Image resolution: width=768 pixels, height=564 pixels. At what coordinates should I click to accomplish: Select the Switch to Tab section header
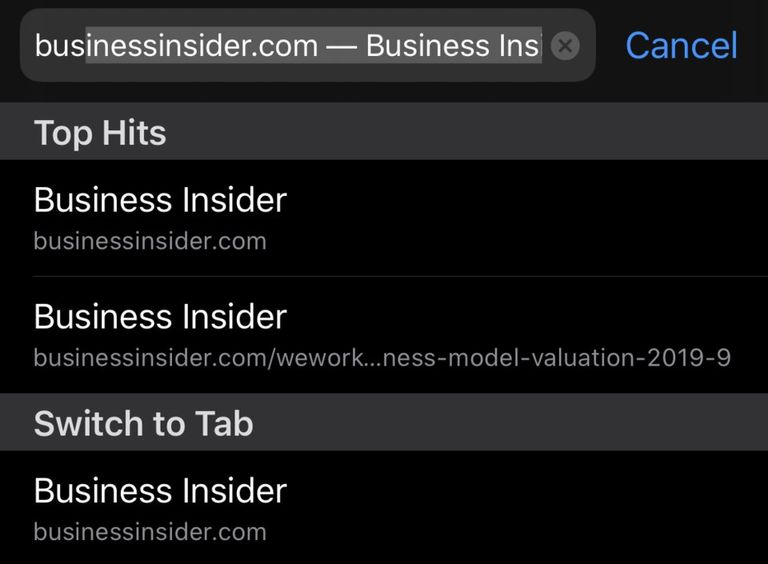(143, 423)
